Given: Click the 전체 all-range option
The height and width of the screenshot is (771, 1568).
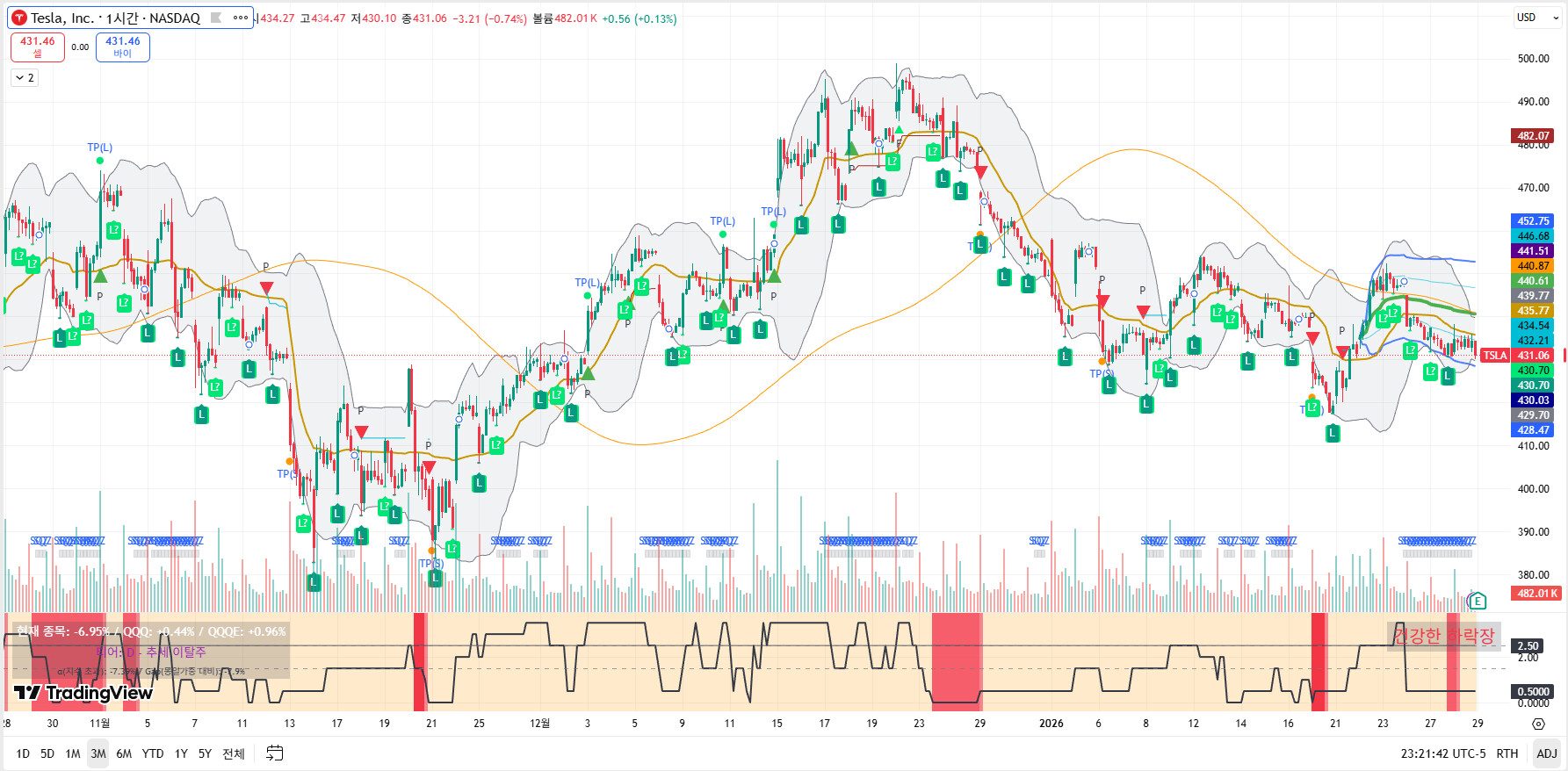Looking at the screenshot, I should coord(233,753).
